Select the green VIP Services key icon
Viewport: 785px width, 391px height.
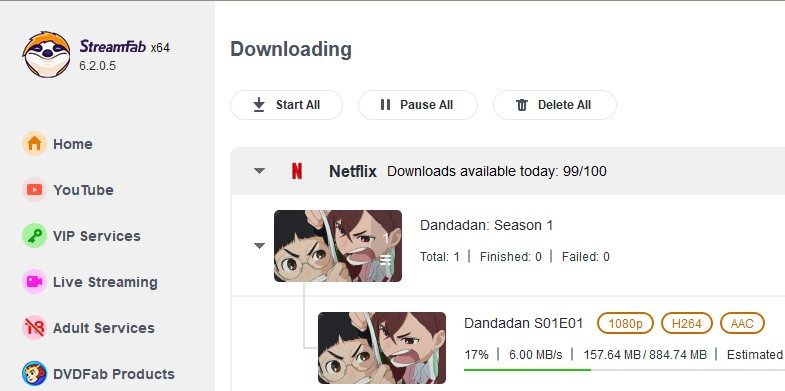click(x=34, y=236)
